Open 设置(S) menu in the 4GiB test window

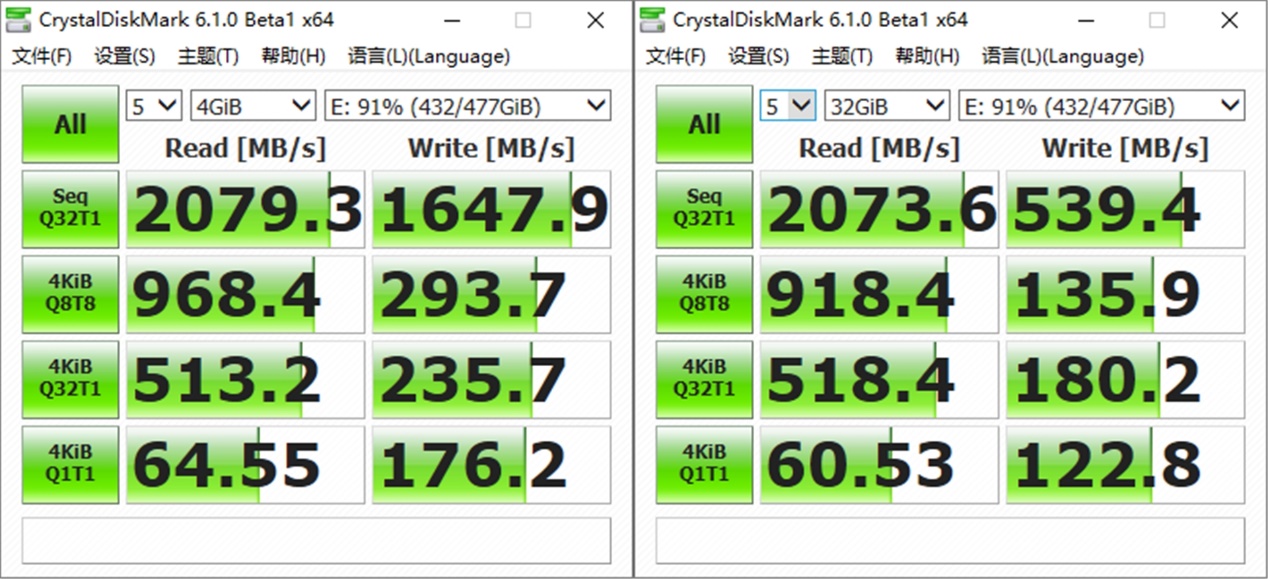pyautogui.click(x=125, y=57)
